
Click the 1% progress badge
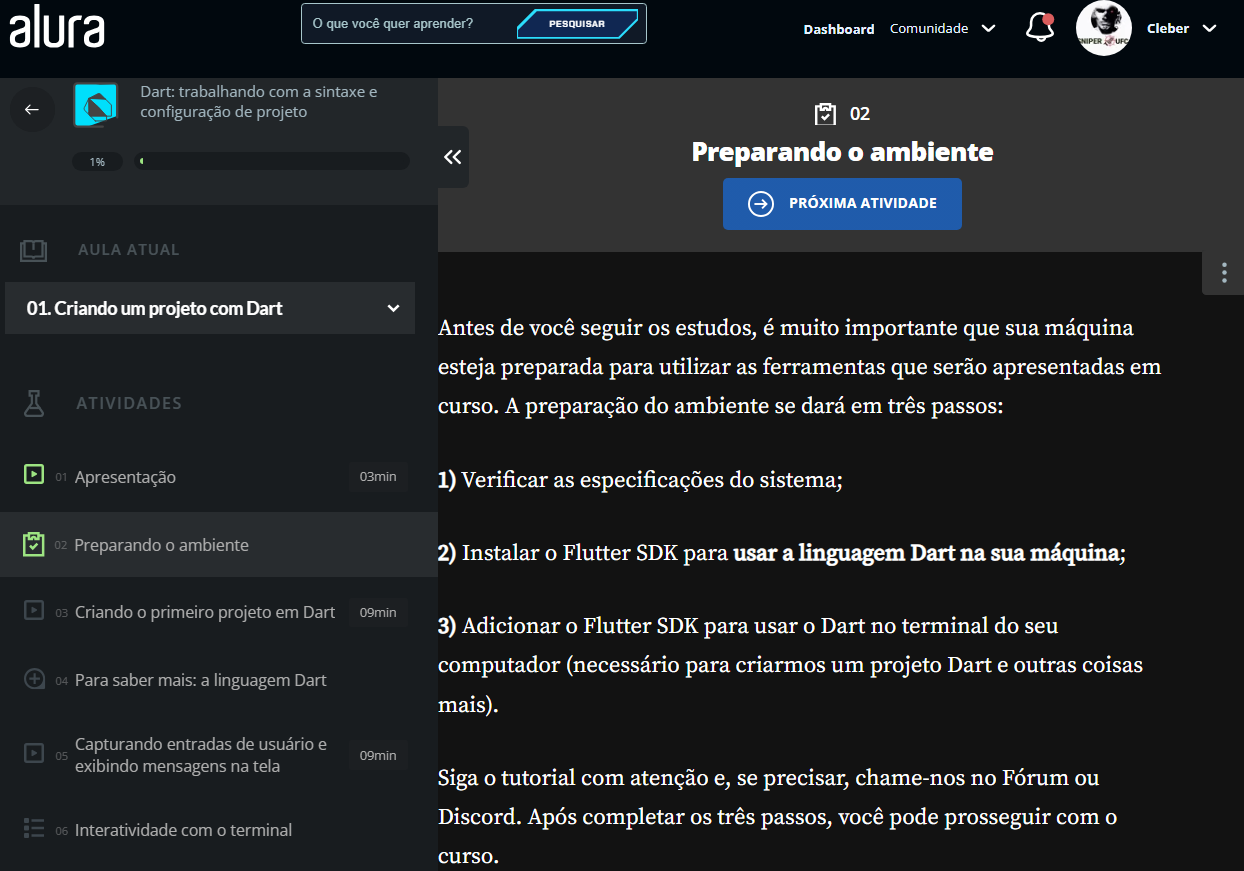coord(97,161)
